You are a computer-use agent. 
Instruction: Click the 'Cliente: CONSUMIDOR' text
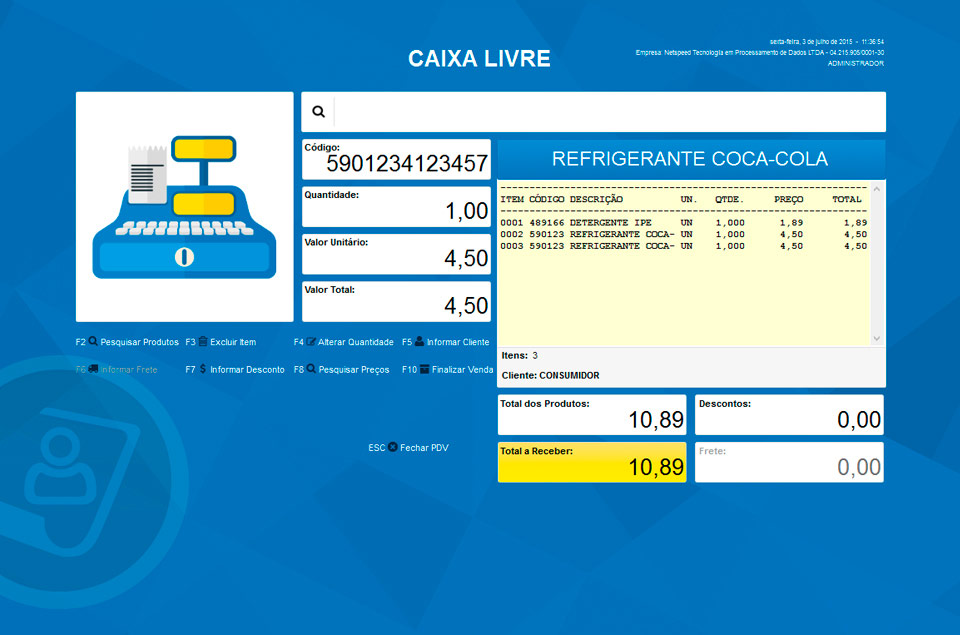tap(550, 375)
